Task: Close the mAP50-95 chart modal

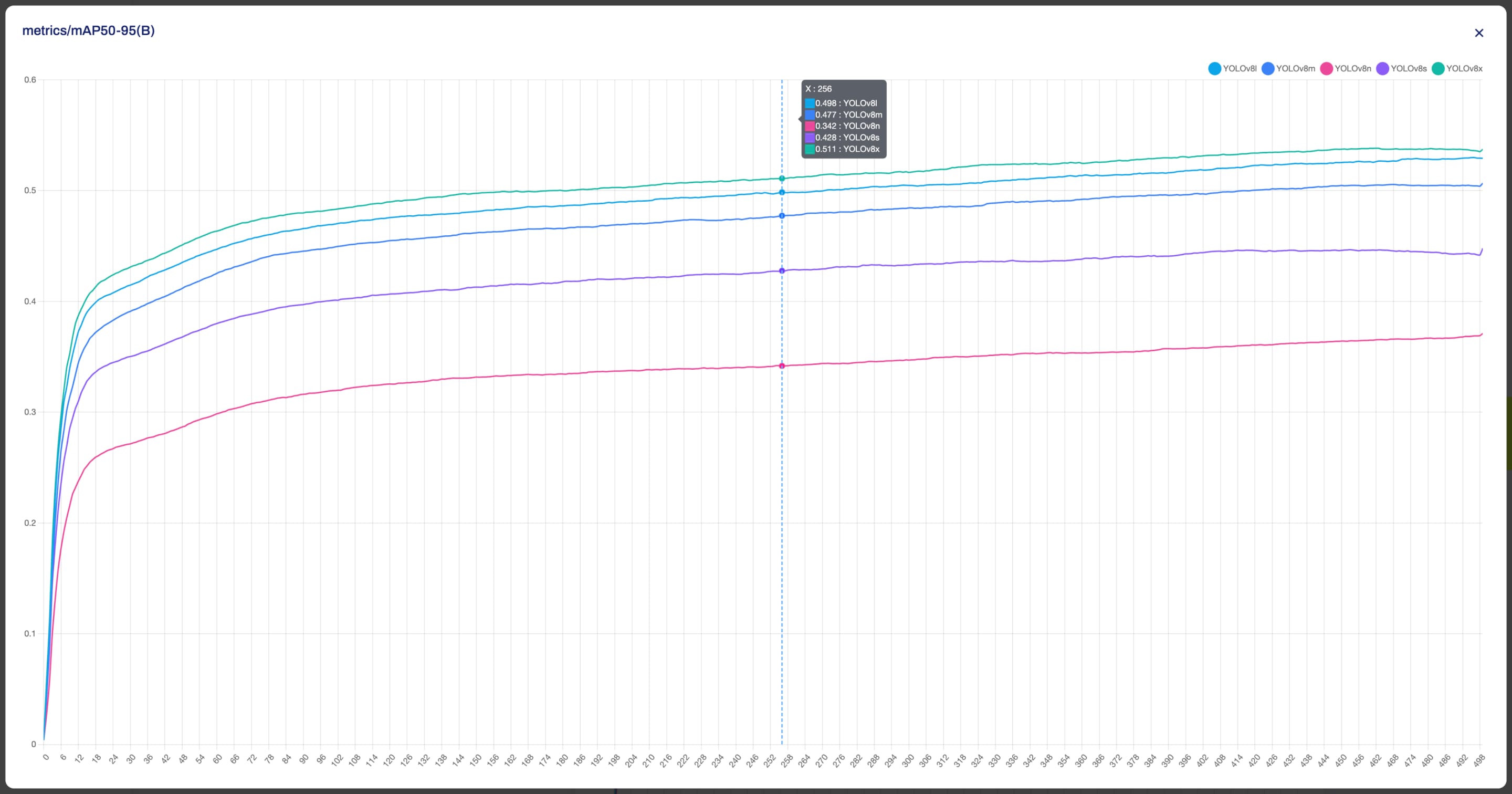Action: (x=1478, y=33)
